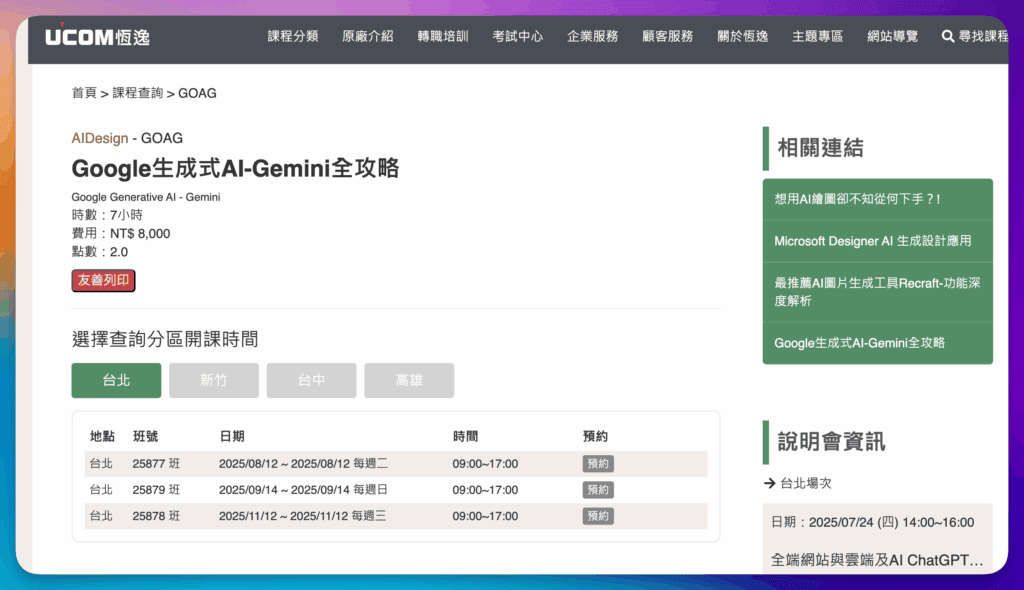This screenshot has height=590, width=1024.
Task: Click the 點數：2.0 points text
Action: [x=100, y=252]
